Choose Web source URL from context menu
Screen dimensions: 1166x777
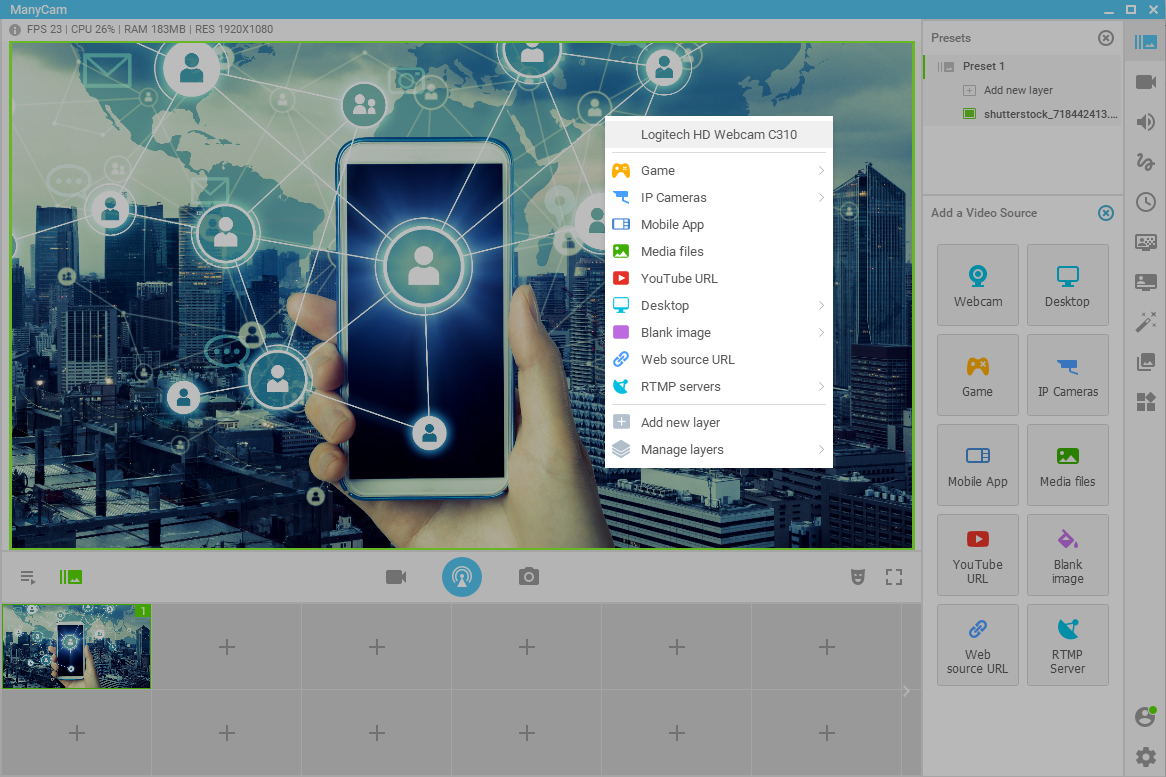coord(719,359)
